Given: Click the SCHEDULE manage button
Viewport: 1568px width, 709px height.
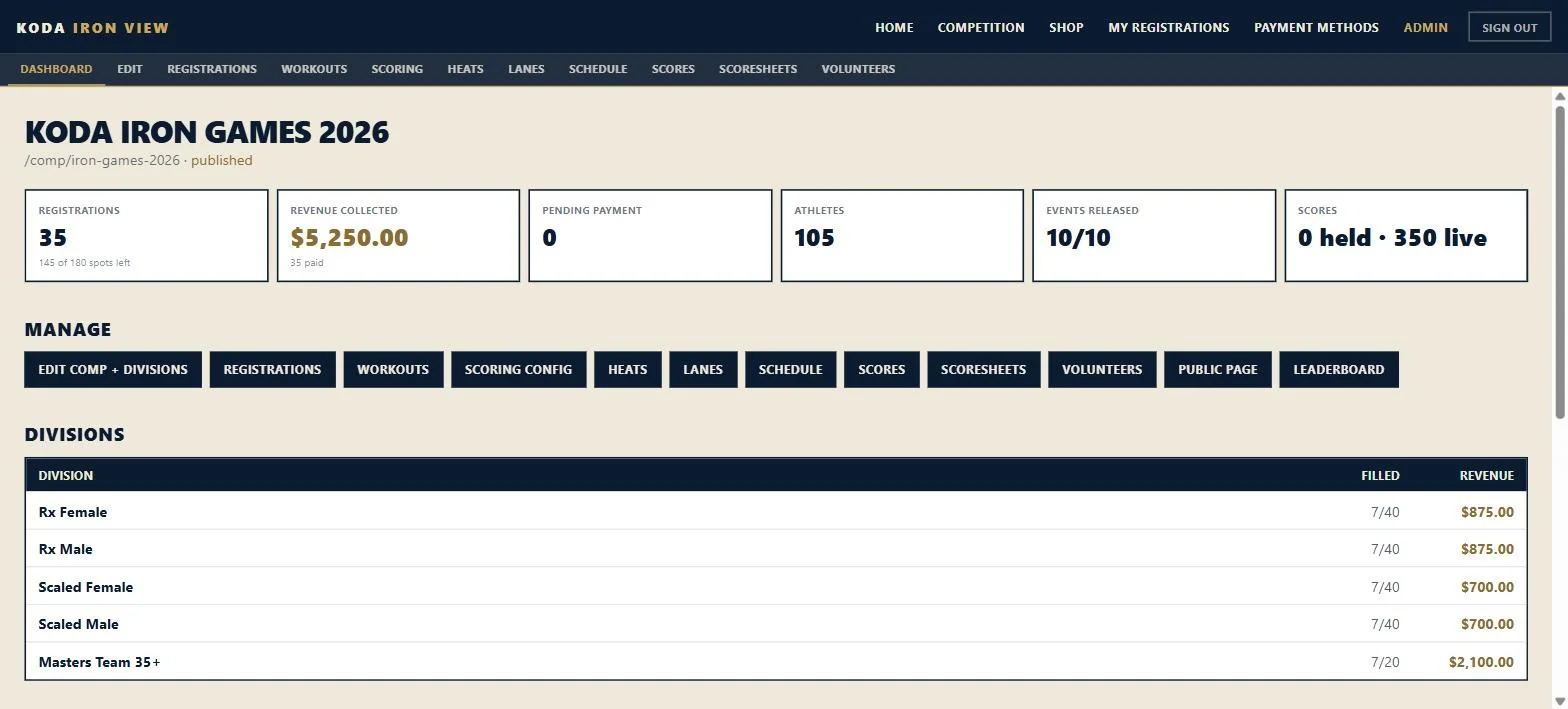Looking at the screenshot, I should click(x=790, y=369).
